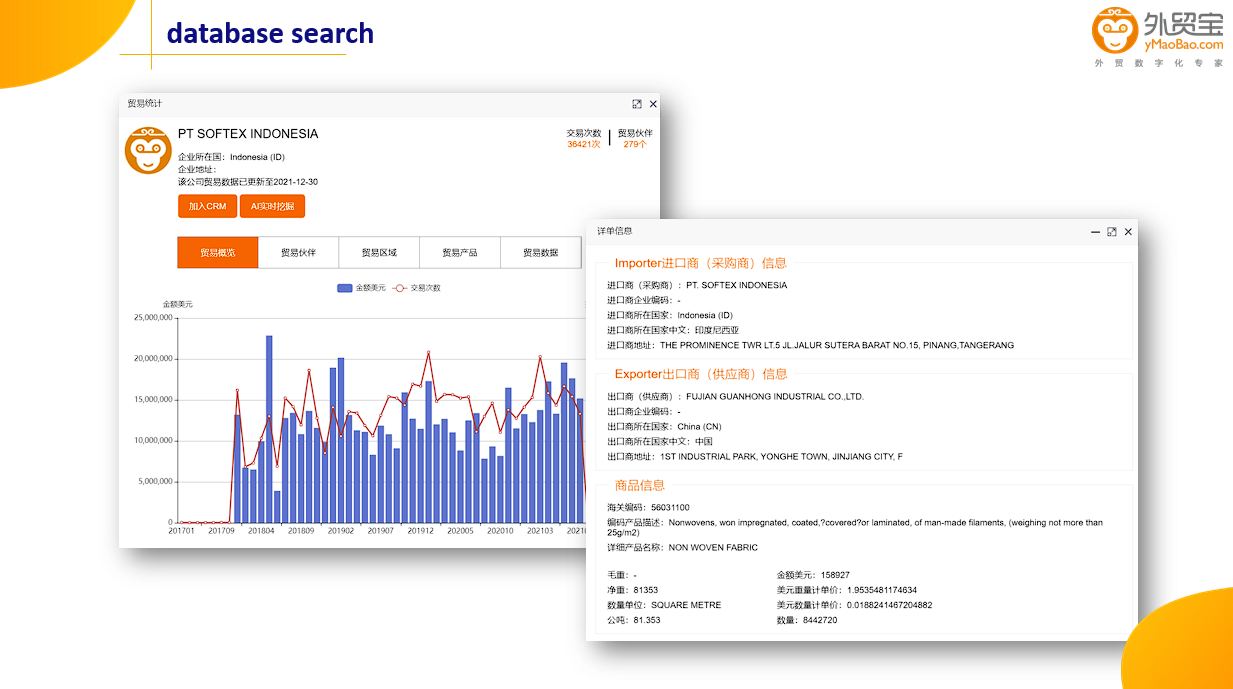Click the 商品信息 section heading
This screenshot has height=689, width=1233.
(x=640, y=486)
